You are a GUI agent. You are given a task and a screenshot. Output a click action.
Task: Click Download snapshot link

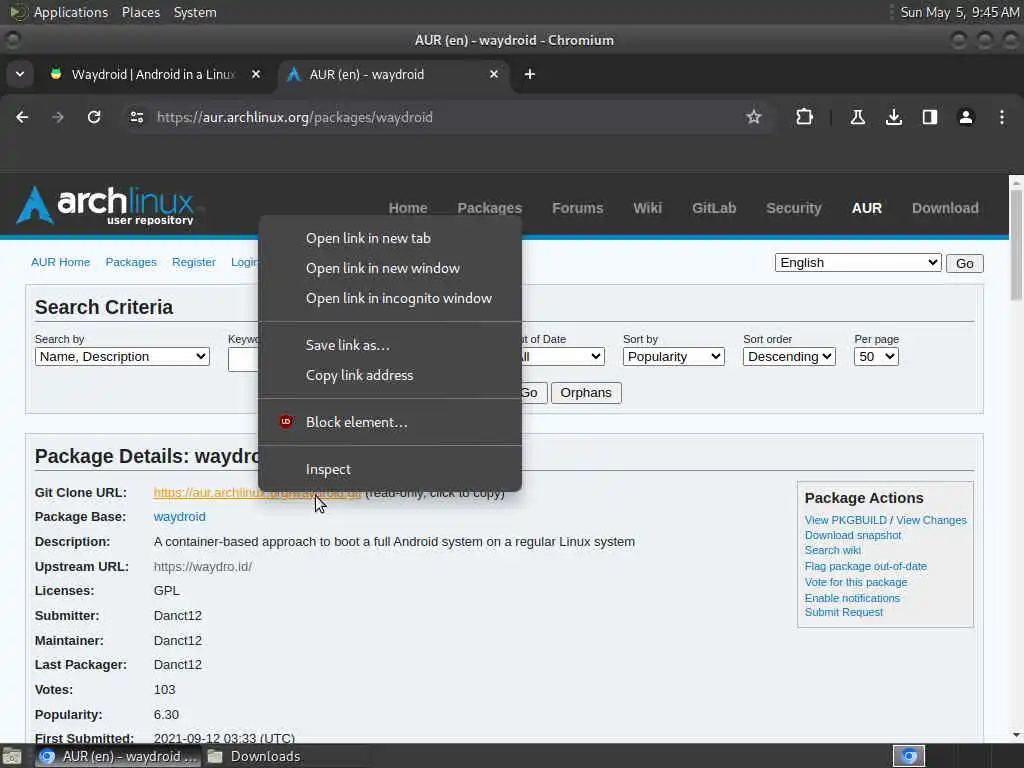pos(853,535)
